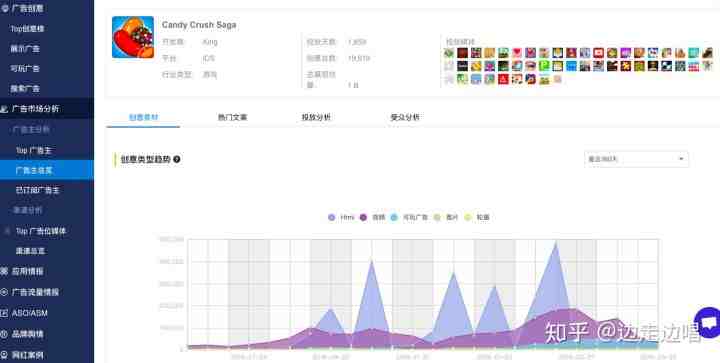
Task: Click the Candy Crush Saga app icon
Action: click(133, 37)
